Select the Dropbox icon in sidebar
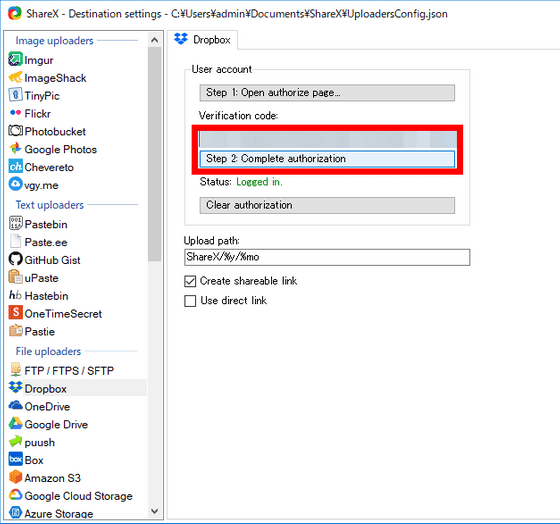560x524 pixels. point(15,388)
